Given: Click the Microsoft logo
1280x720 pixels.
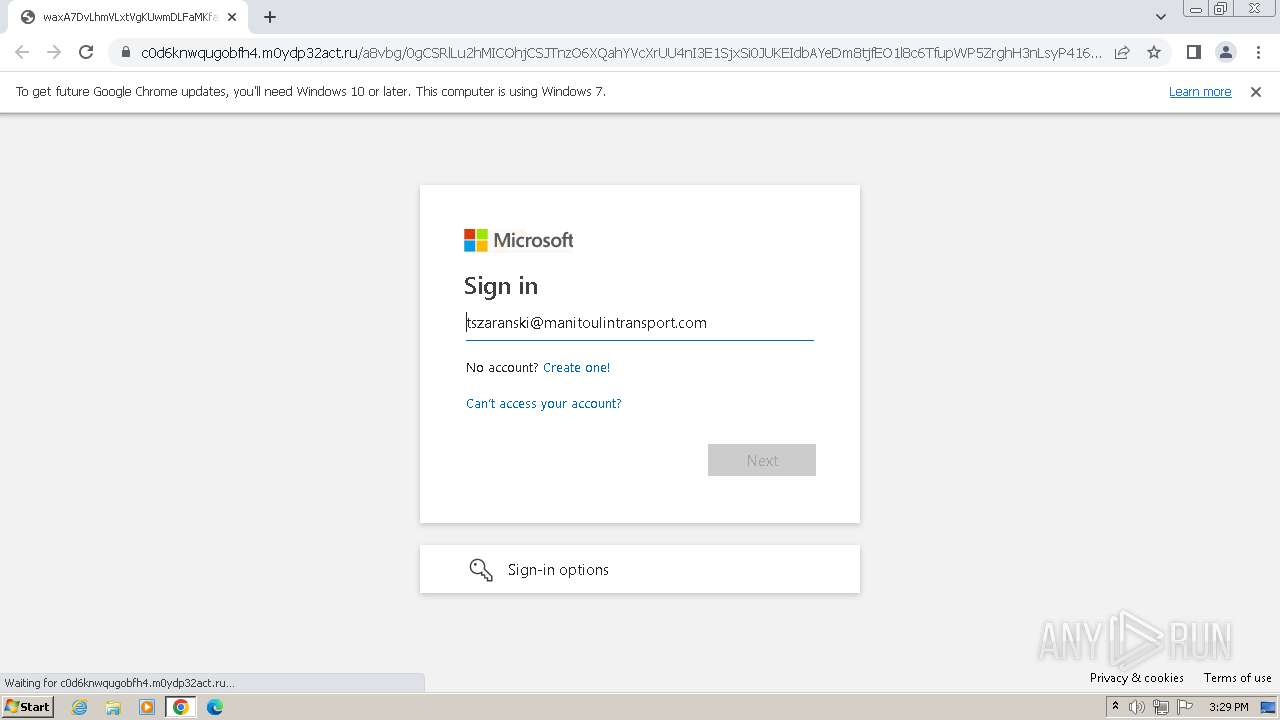Looking at the screenshot, I should point(518,240).
